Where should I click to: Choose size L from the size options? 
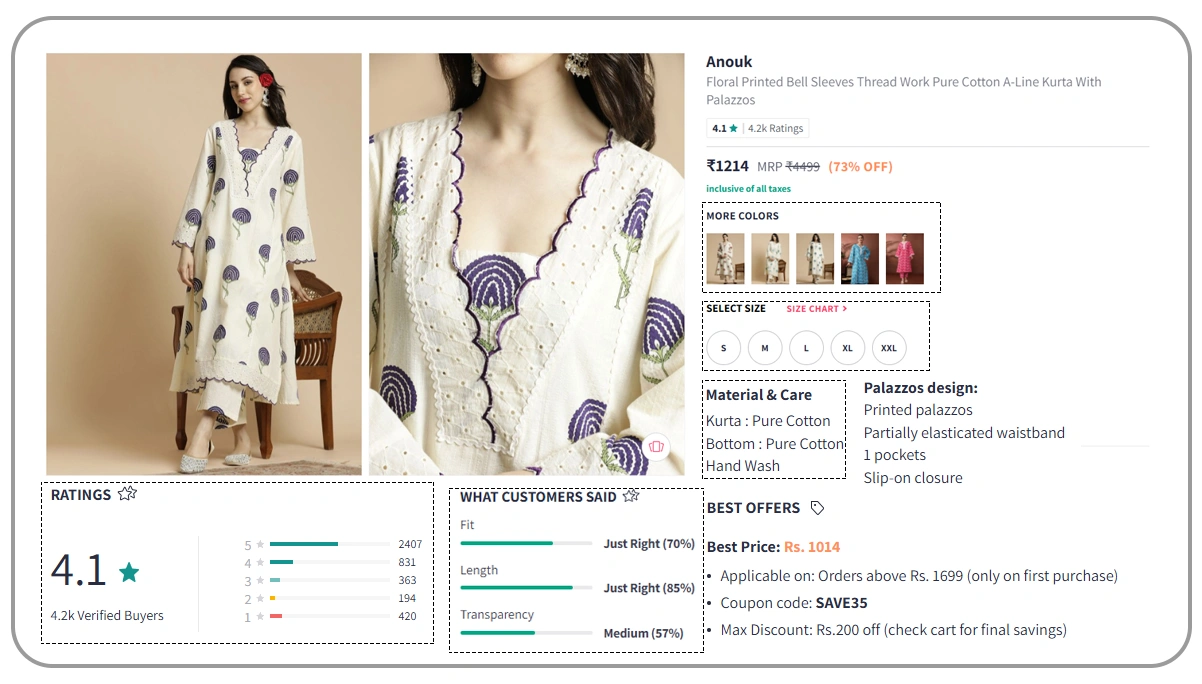[x=806, y=347]
